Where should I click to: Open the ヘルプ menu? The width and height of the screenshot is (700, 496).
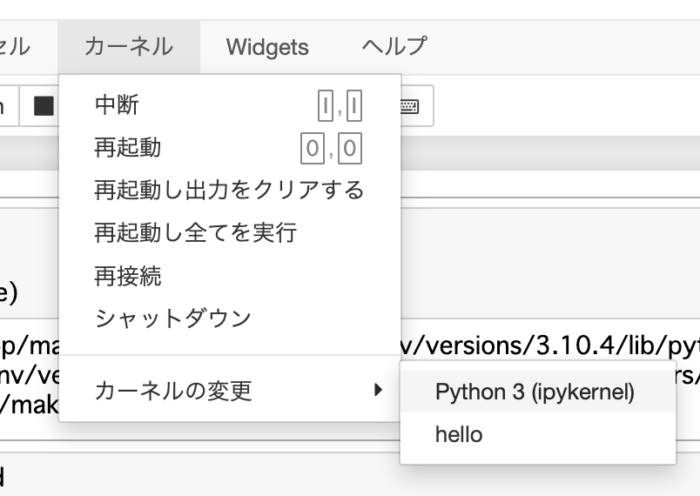(394, 46)
